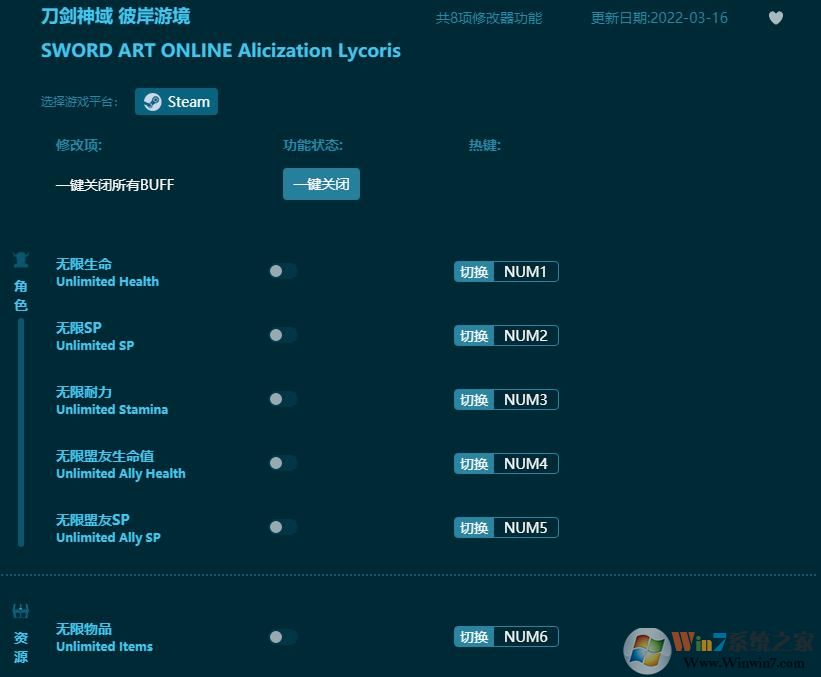Click the character section vertical scroll bar
Viewport: 821px width, 677px height.
(21, 432)
